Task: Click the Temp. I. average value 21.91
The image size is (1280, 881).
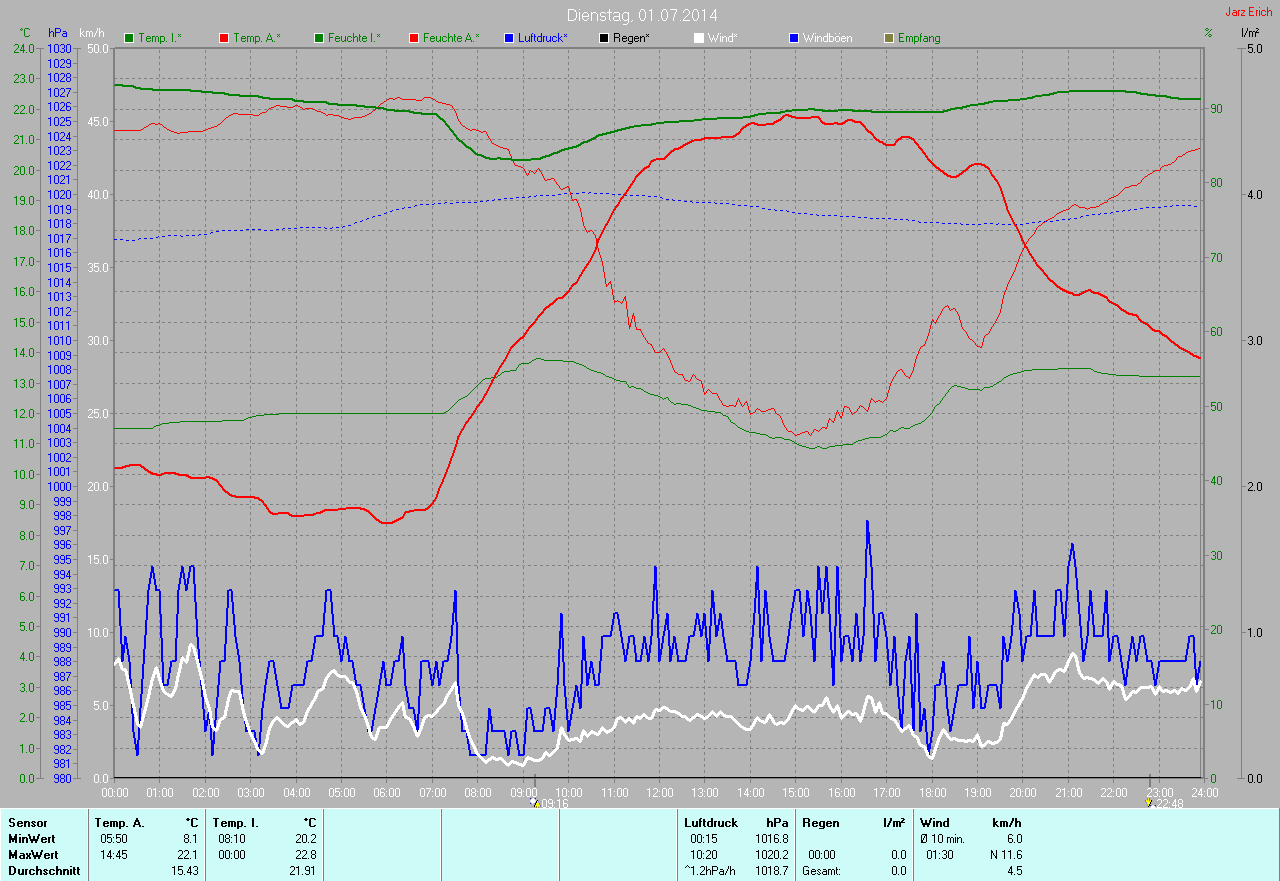Action: click(x=302, y=871)
